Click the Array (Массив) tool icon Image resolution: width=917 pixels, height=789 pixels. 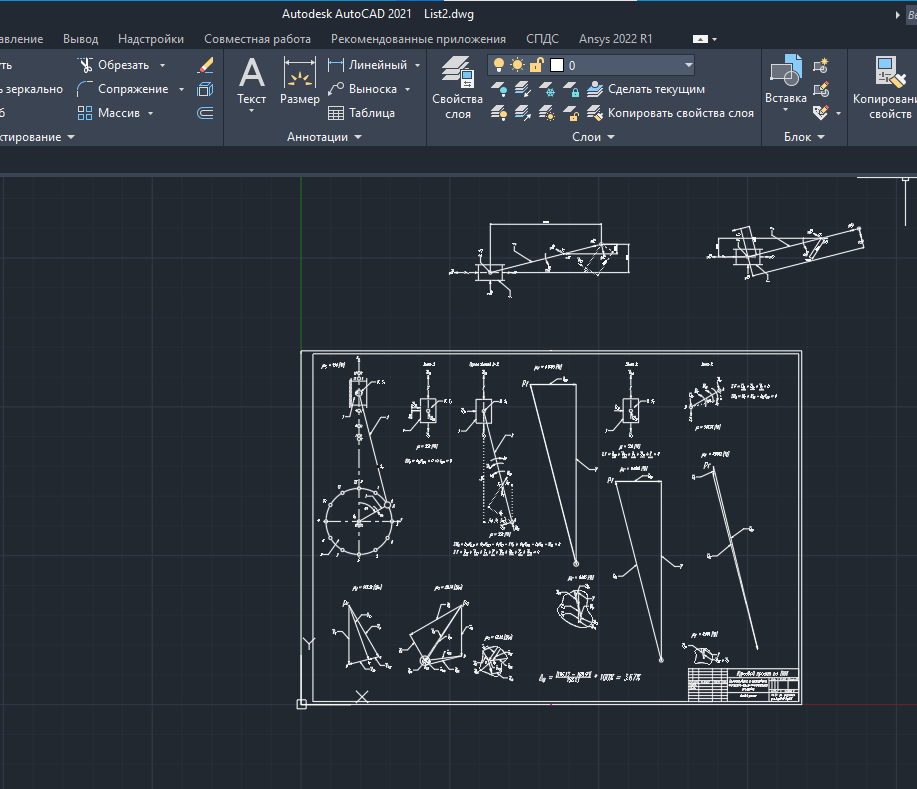[87, 113]
